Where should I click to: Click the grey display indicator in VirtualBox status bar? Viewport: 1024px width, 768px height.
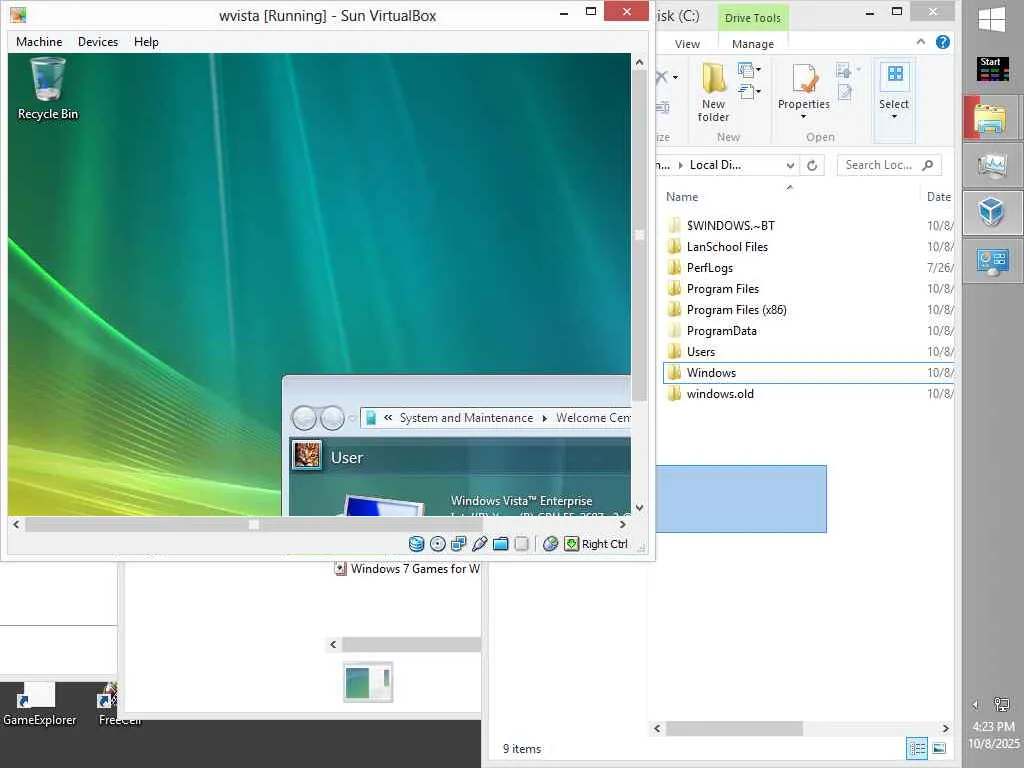click(x=521, y=543)
